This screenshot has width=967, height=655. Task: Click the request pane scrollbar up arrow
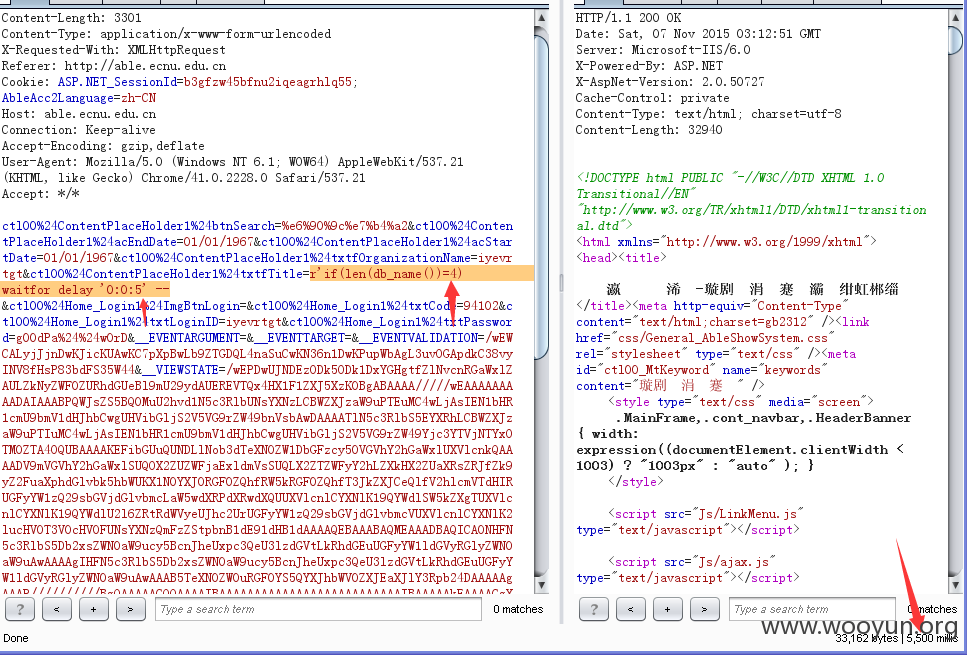click(541, 18)
